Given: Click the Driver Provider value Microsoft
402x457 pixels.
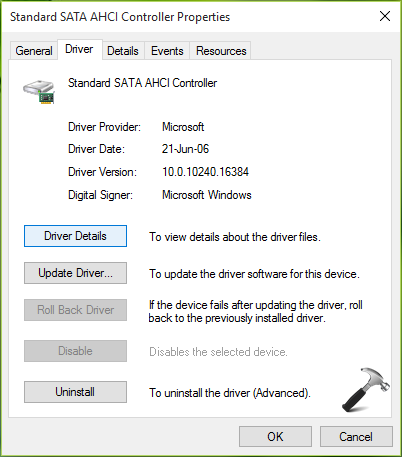Looking at the screenshot, I should tap(183, 127).
